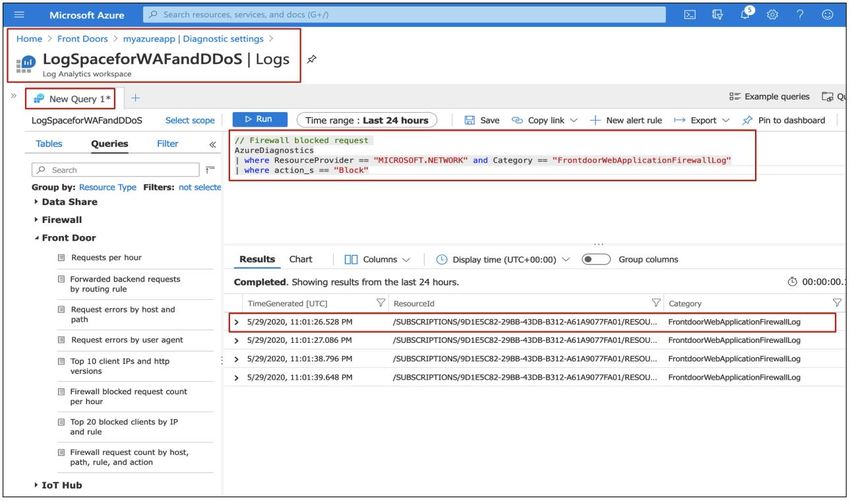850x501 pixels.
Task: Open Cloud Shell from the top bar
Action: point(690,15)
